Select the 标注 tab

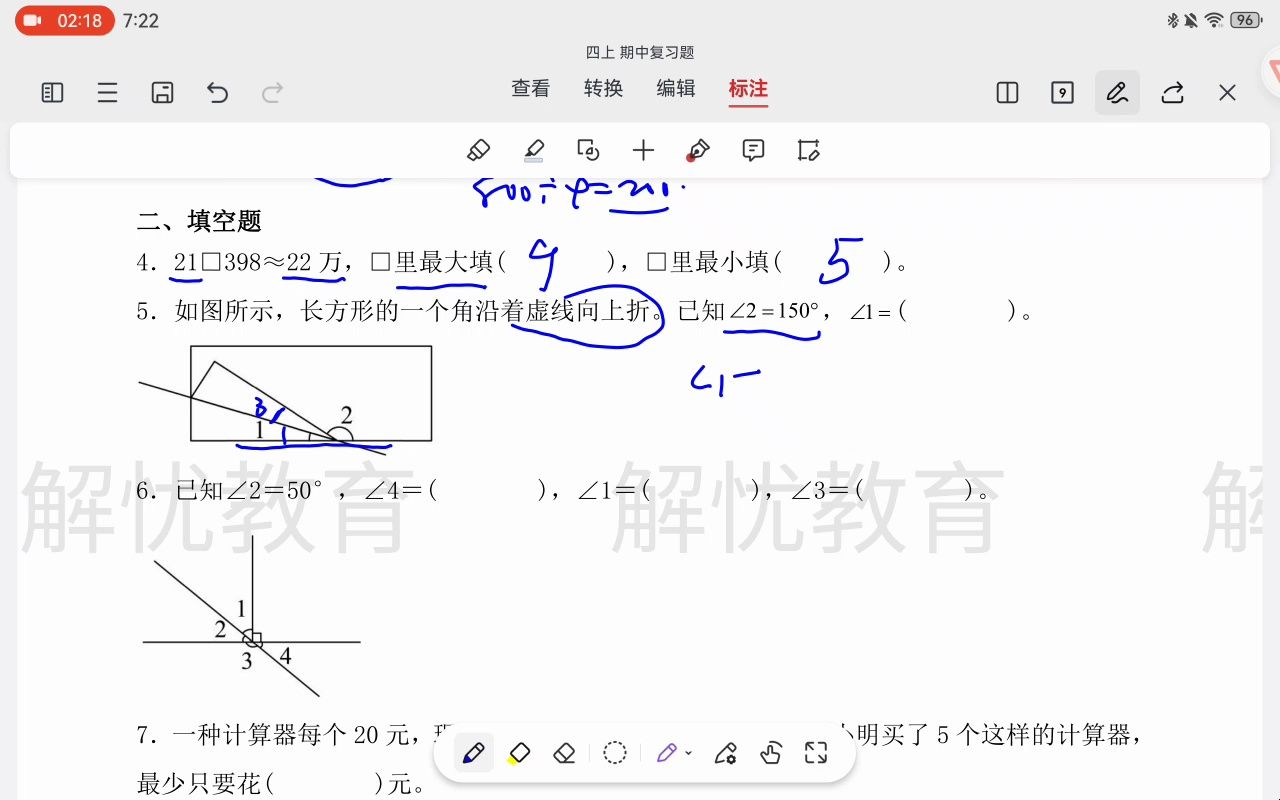pyautogui.click(x=748, y=88)
